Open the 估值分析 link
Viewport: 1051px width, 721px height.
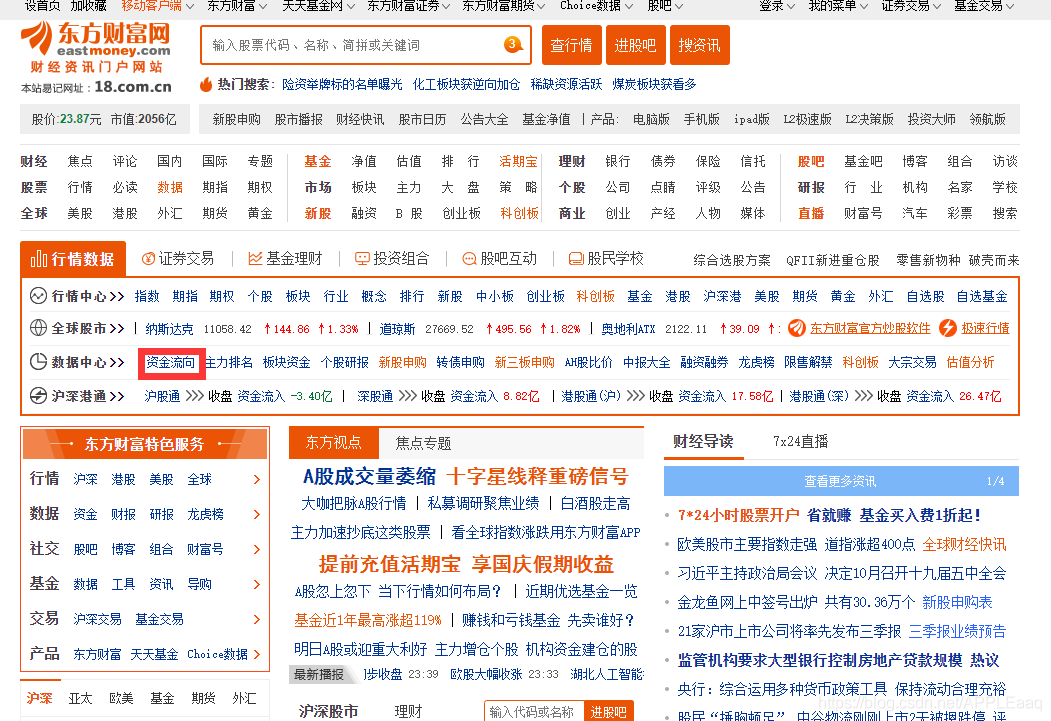[x=970, y=363]
